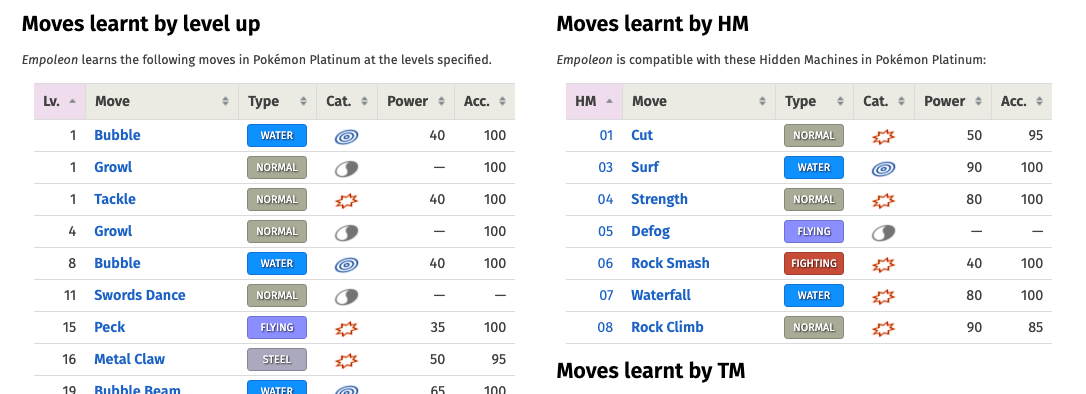Click the status category icon in the Defog row

tap(883, 232)
